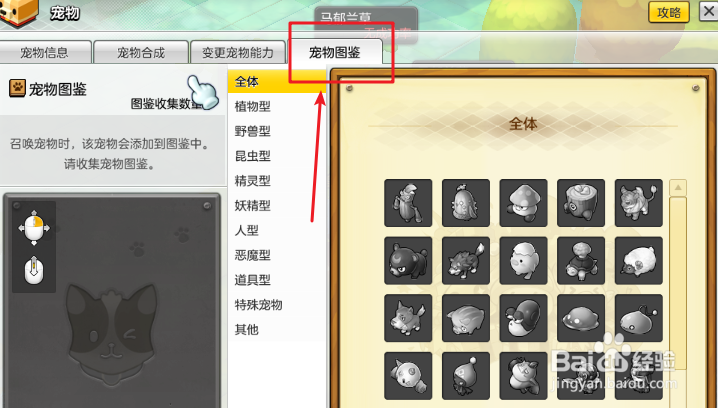Pick the snail pet icon
The height and width of the screenshot is (408, 718).
pos(523,318)
